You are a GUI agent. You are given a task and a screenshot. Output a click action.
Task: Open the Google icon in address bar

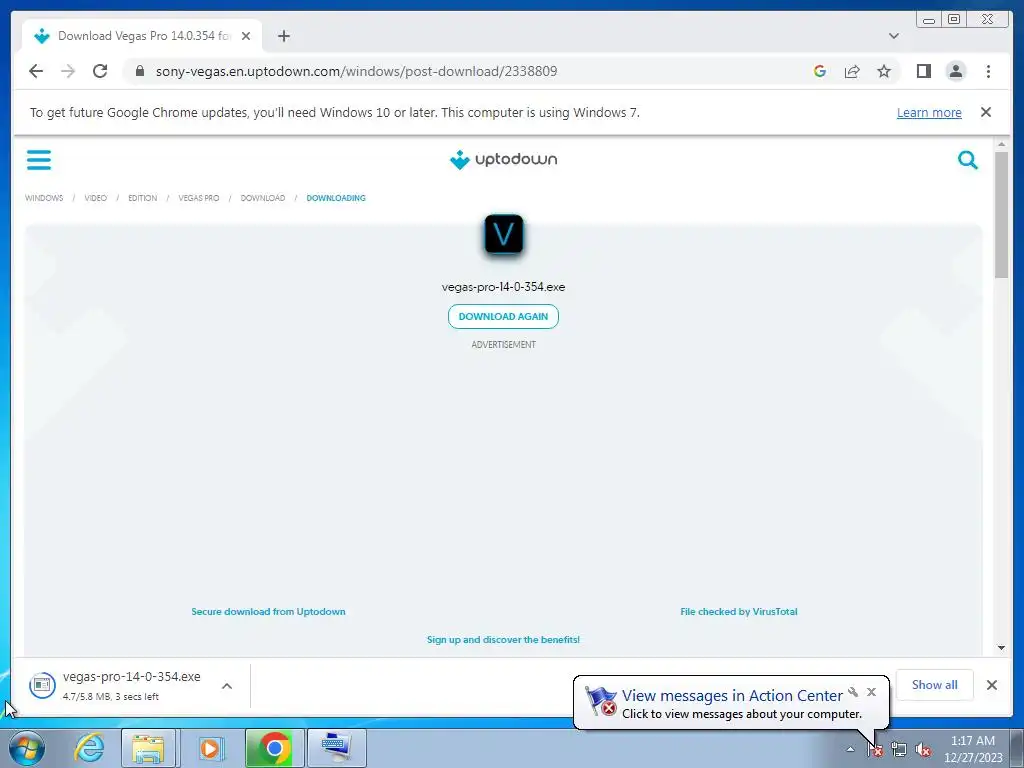pos(820,71)
